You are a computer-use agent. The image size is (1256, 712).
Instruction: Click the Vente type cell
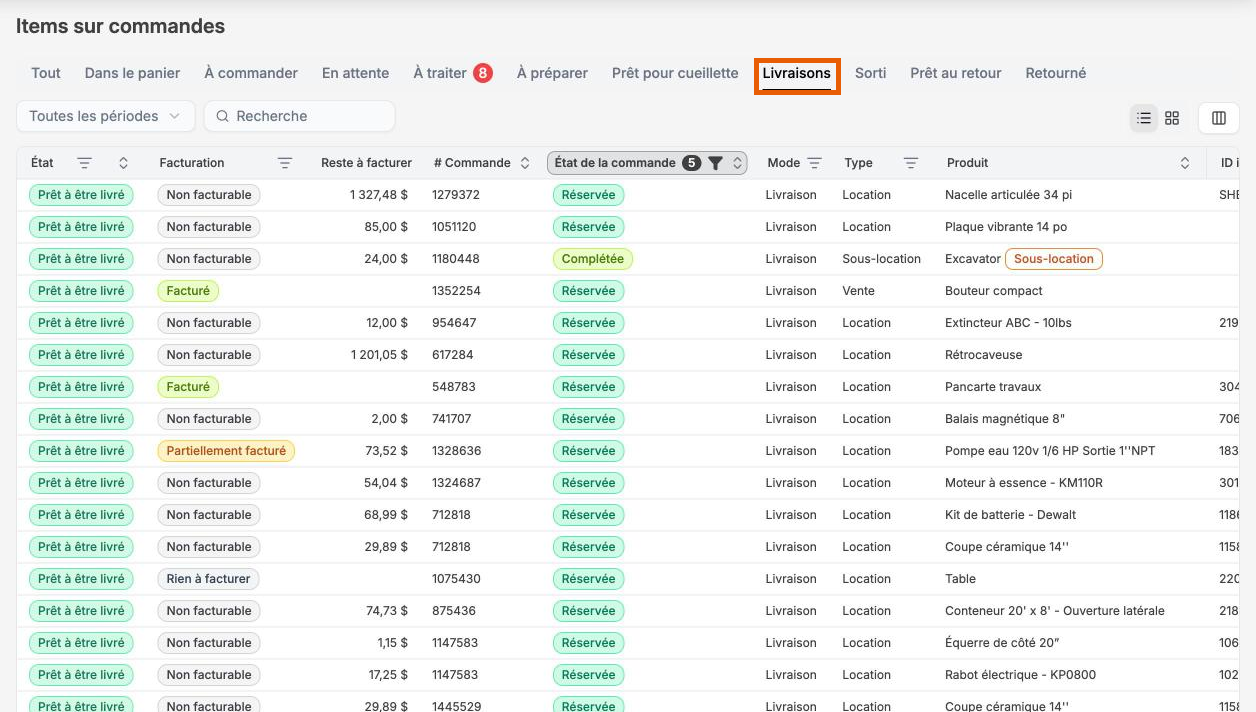coord(859,291)
